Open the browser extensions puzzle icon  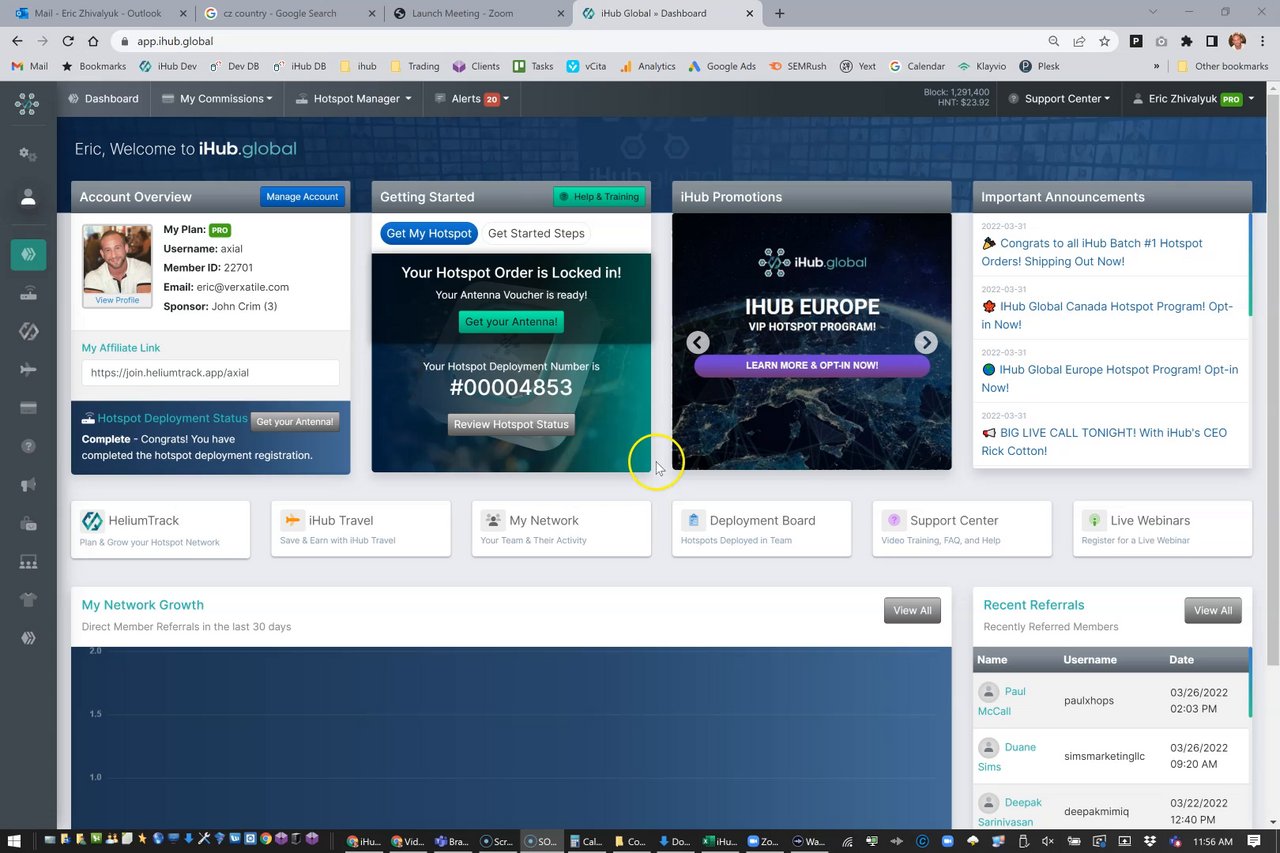point(1186,41)
